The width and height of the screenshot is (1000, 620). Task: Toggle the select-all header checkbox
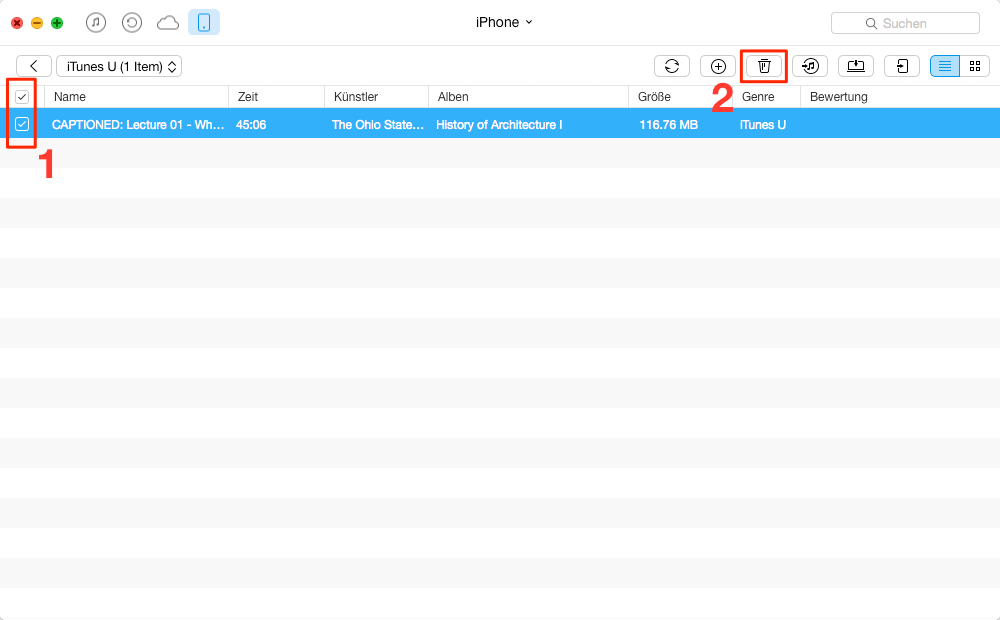point(22,97)
